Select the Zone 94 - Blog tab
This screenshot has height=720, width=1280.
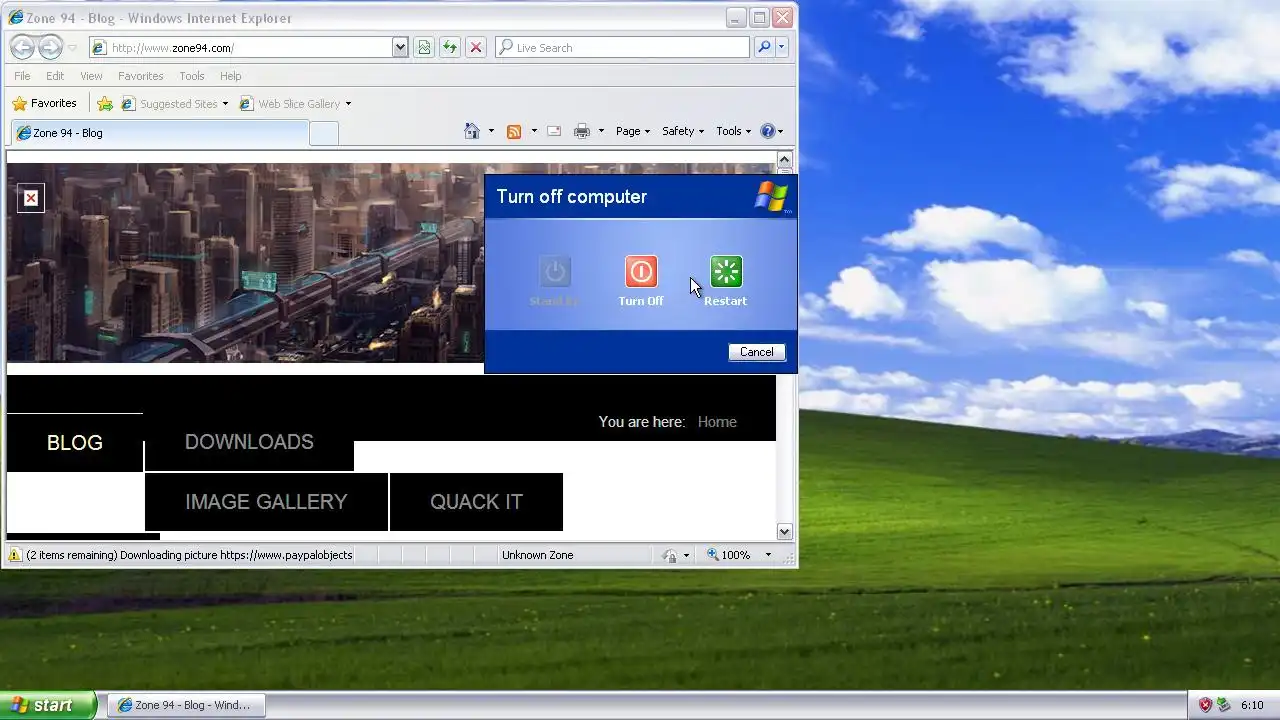click(x=160, y=133)
